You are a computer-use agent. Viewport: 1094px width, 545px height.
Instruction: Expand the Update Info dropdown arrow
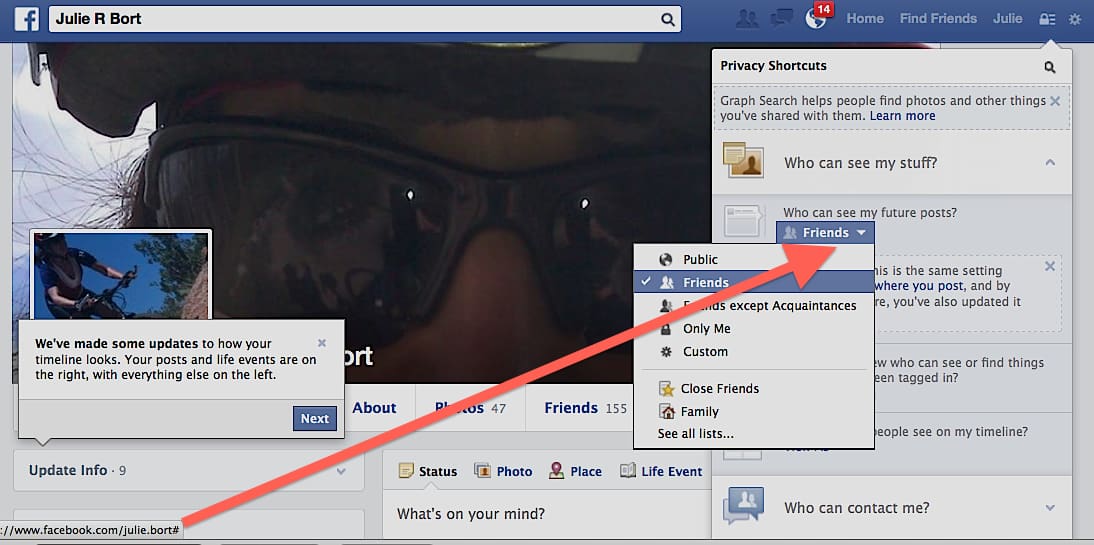coord(341,471)
